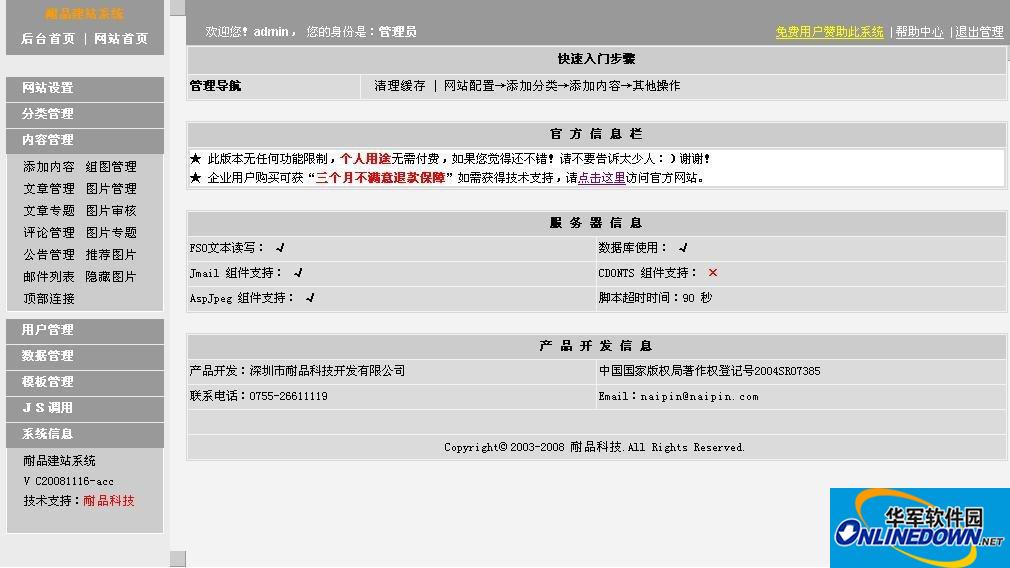The width and height of the screenshot is (1010, 568).
Task: Select phone number 0755-26611119
Action: [289, 396]
